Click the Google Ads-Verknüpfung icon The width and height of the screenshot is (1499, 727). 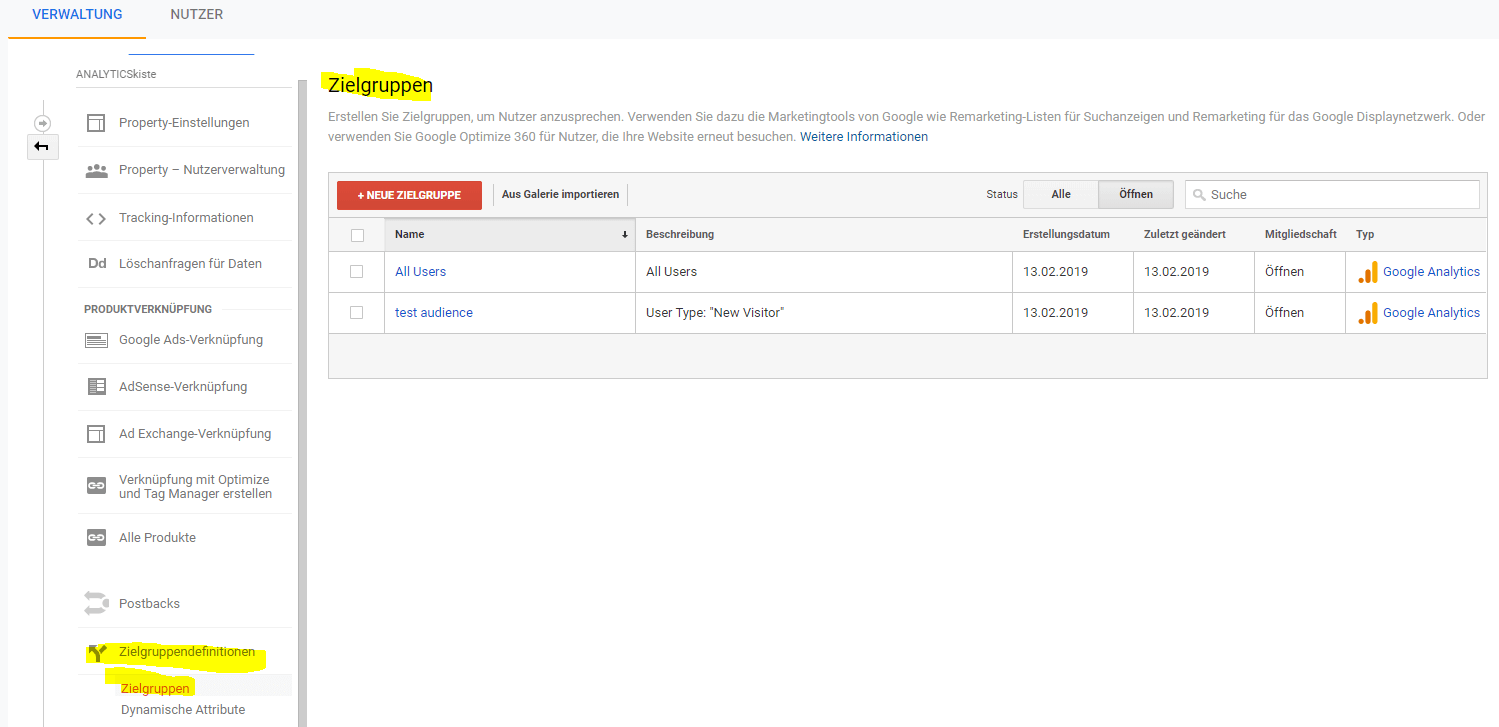pos(96,340)
